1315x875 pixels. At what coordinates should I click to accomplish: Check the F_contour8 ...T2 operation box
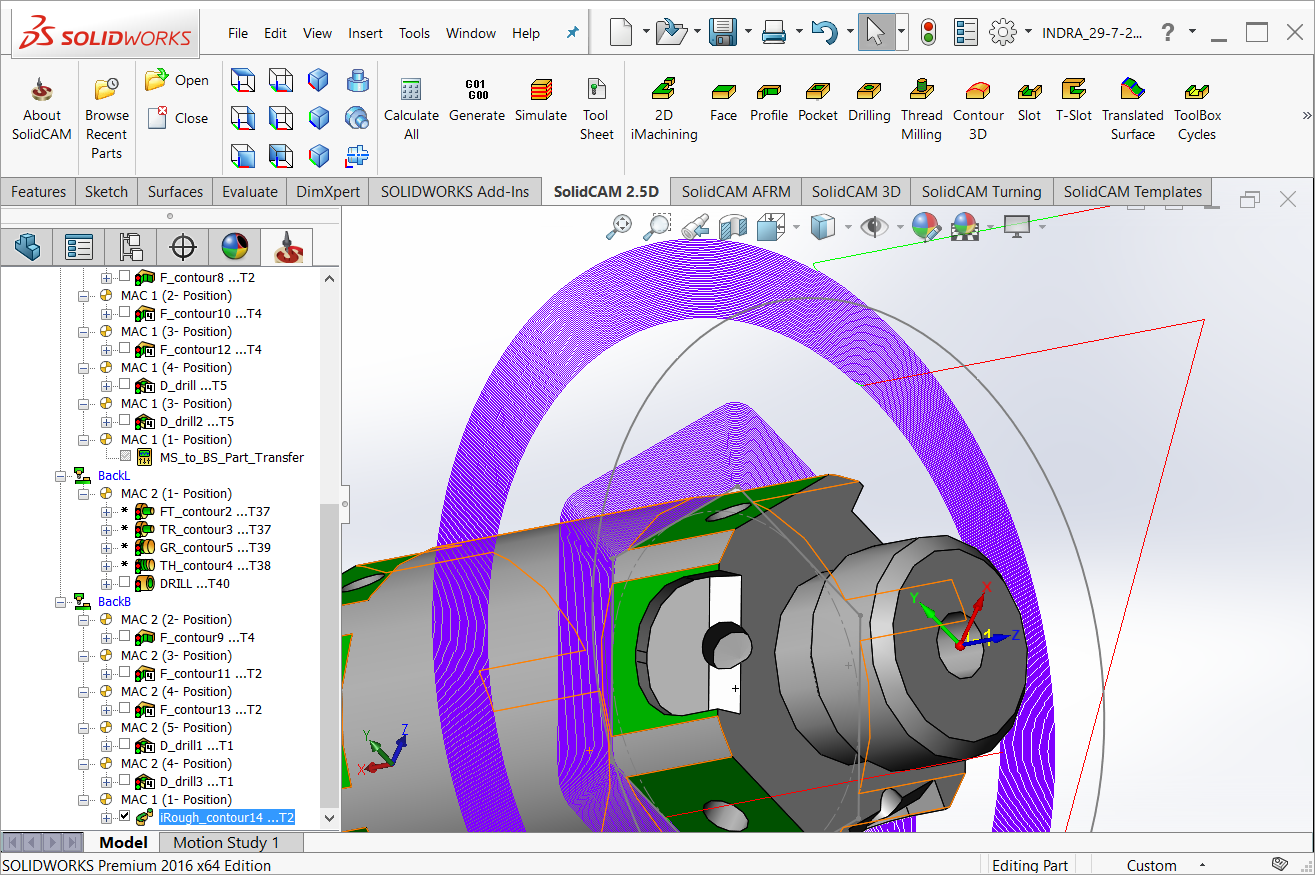(x=124, y=277)
